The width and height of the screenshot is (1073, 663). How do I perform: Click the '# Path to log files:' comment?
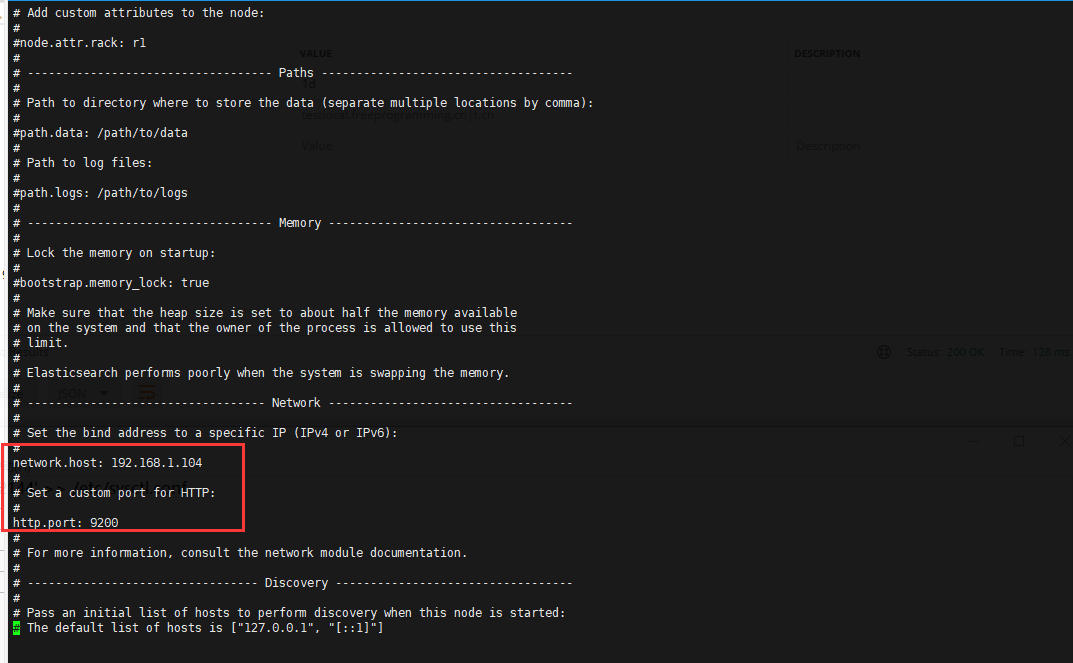click(82, 163)
